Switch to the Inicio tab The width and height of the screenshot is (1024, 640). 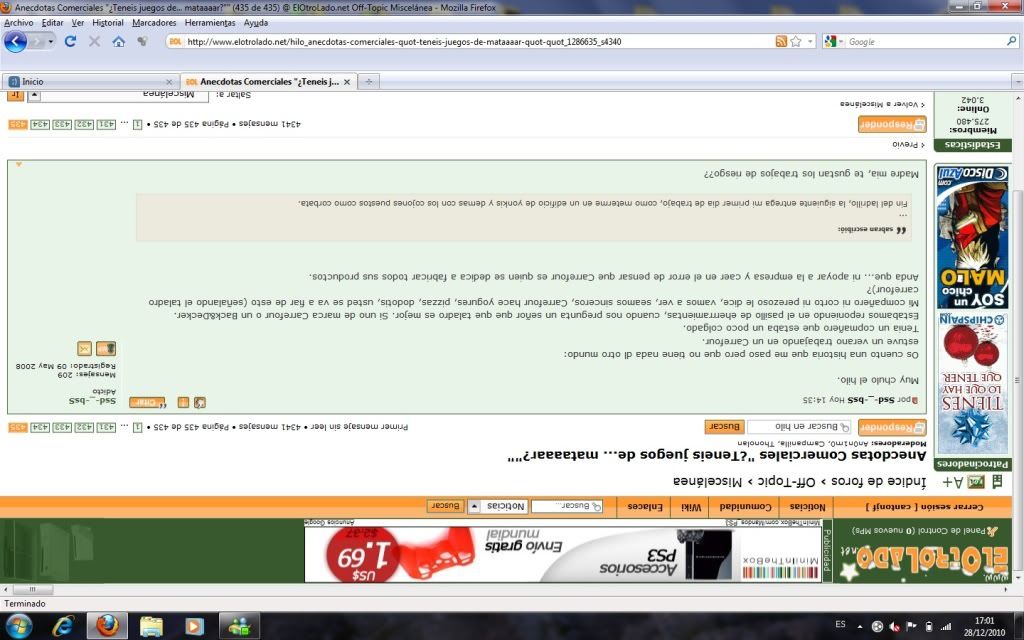click(x=90, y=82)
